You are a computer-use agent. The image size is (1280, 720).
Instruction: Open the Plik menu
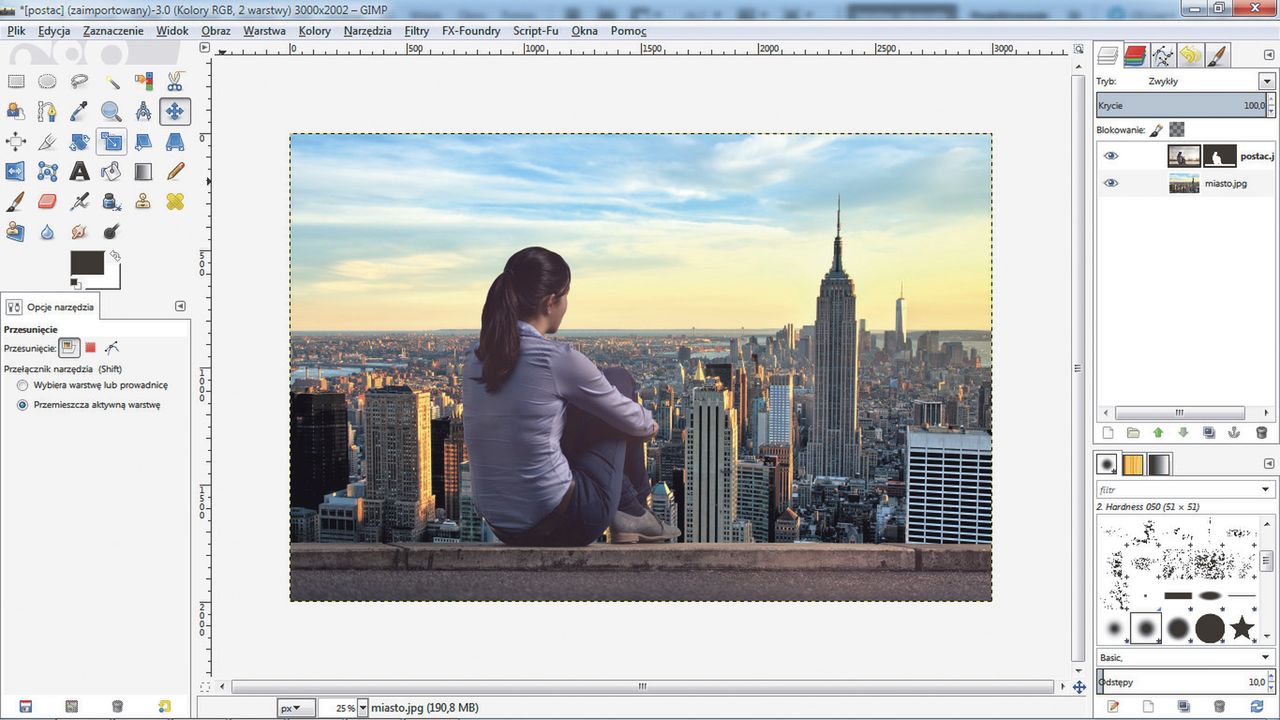tap(15, 31)
